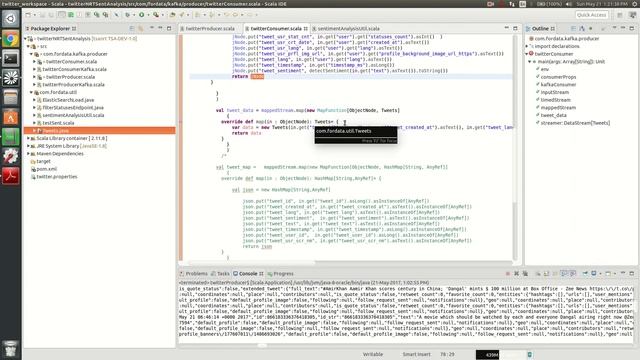Image resolution: width=640 pixels, height=360 pixels.
Task: Collapse com.fordata.kafka.producer package arrow
Action: click(31, 54)
